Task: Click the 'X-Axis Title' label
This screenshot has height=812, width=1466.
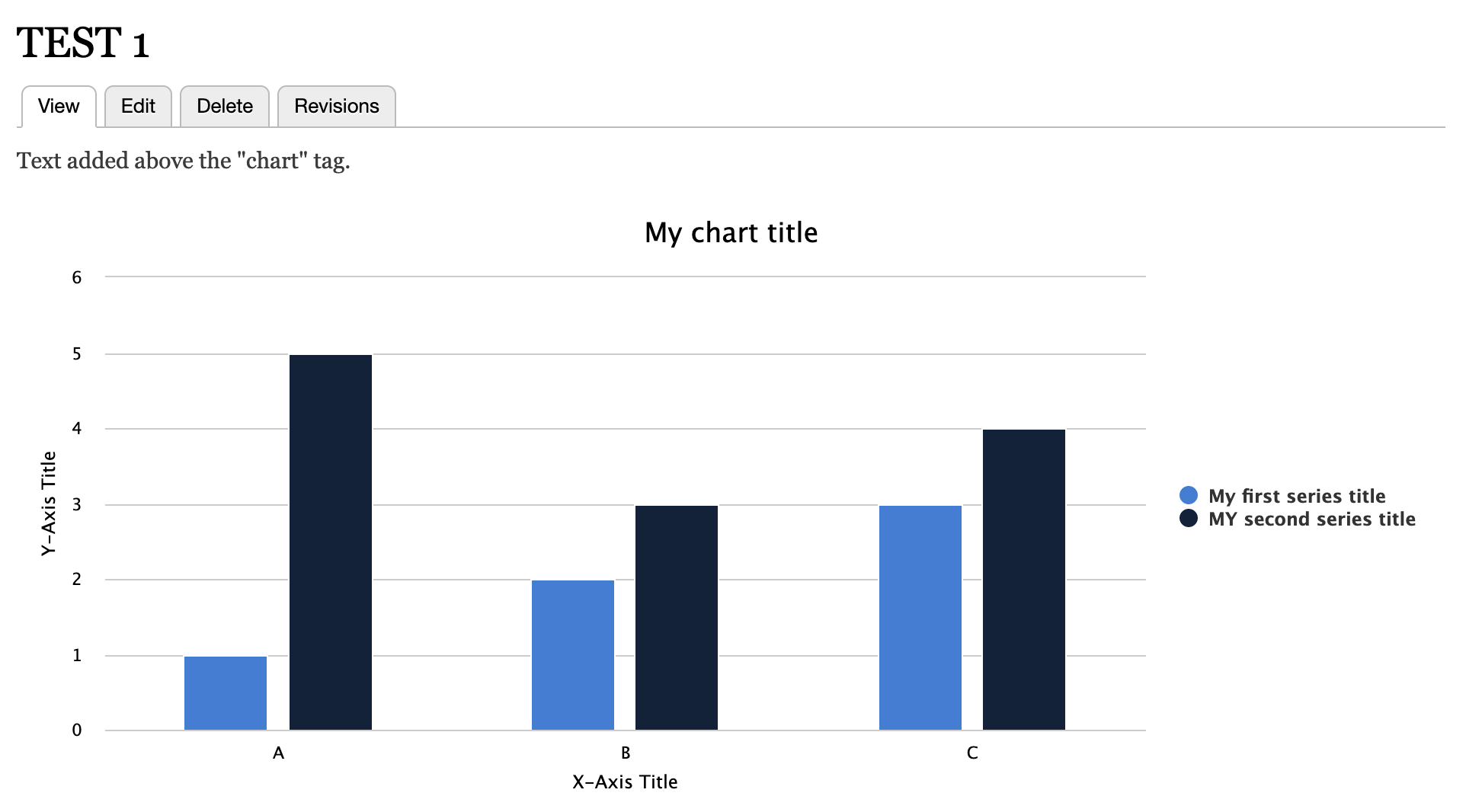Action: 625,782
